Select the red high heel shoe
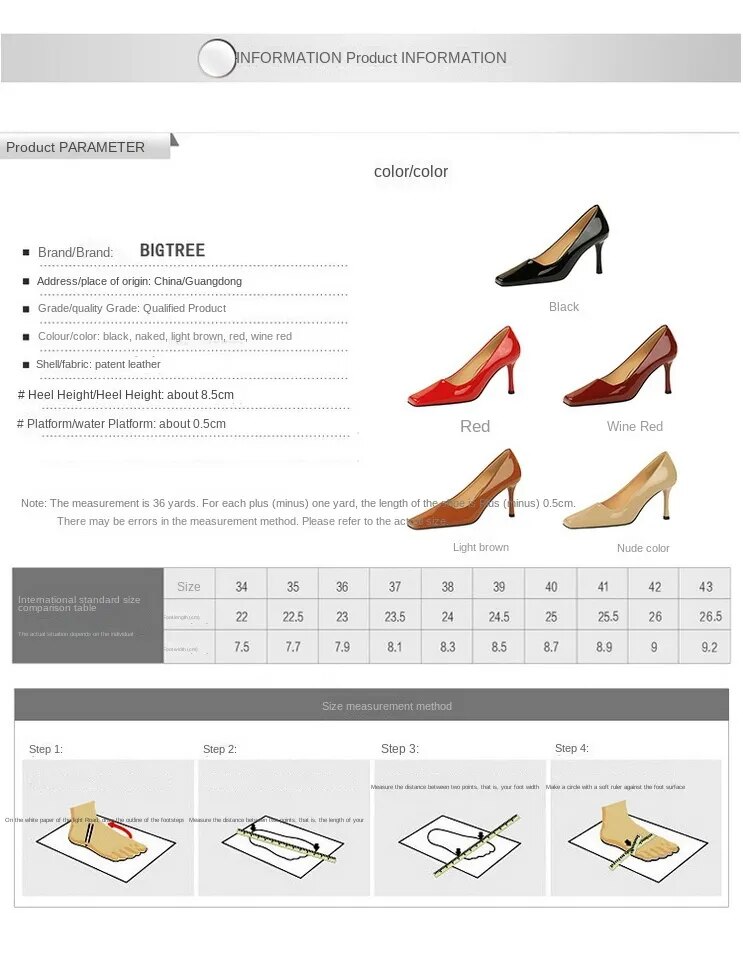Image resolution: width=743 pixels, height=974 pixels. tap(464, 366)
